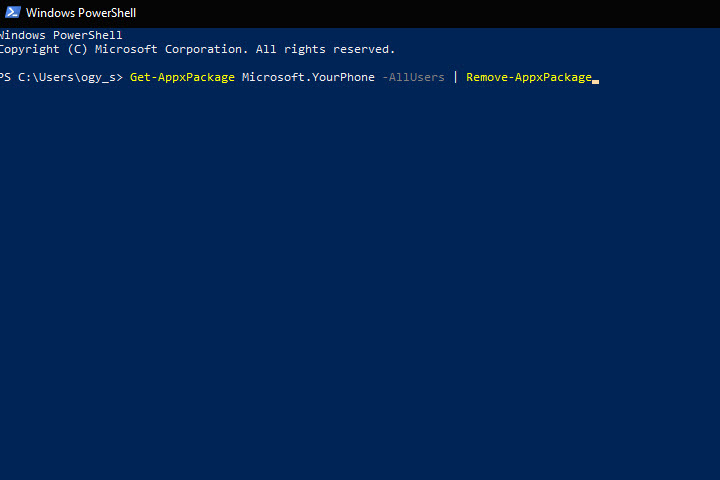The image size is (720, 480).
Task: Click the word "All" before "rights"
Action: coord(266,49)
